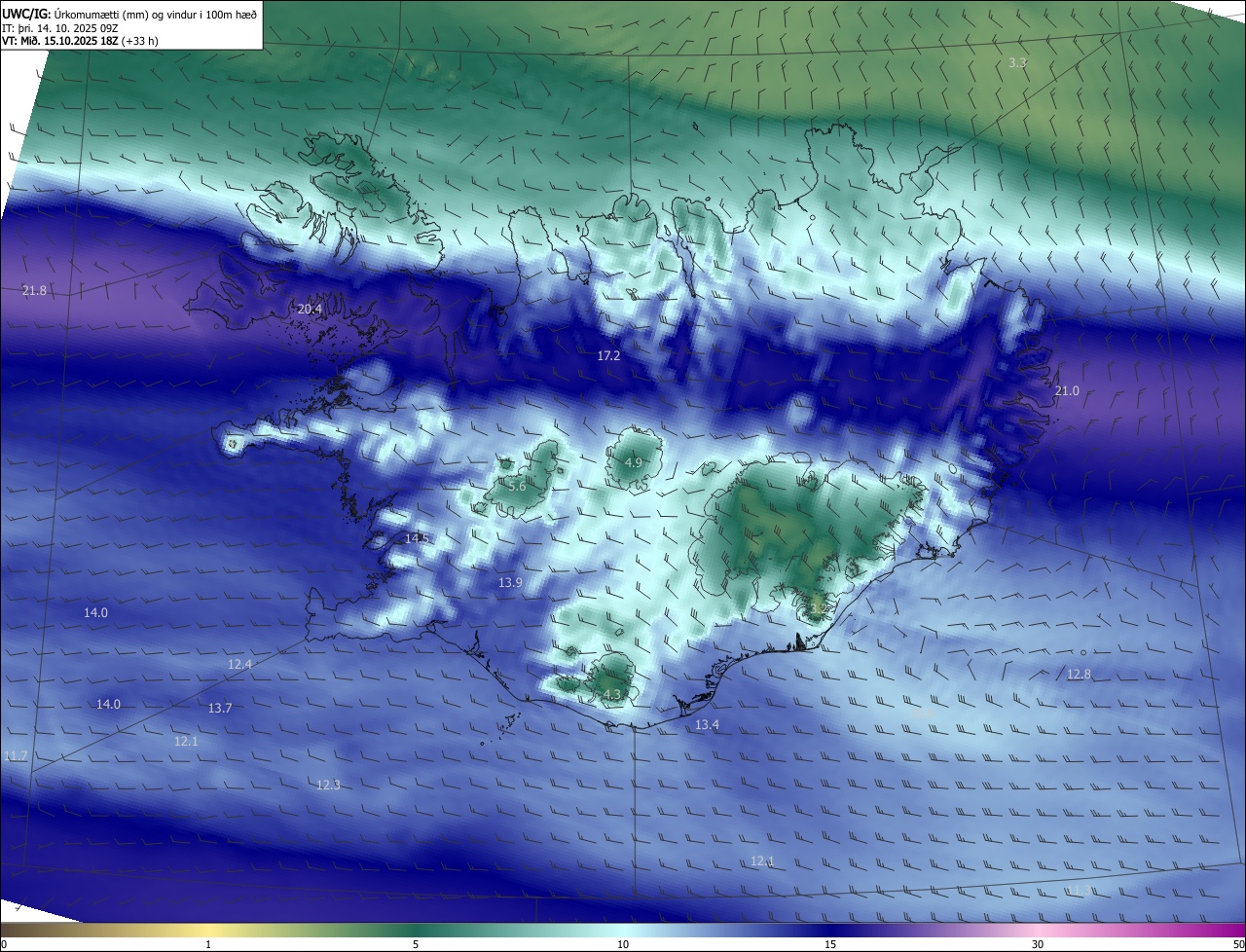Screen dimensions: 1246x952
Task: Click the legend tick label 50
Action: 1237,944
